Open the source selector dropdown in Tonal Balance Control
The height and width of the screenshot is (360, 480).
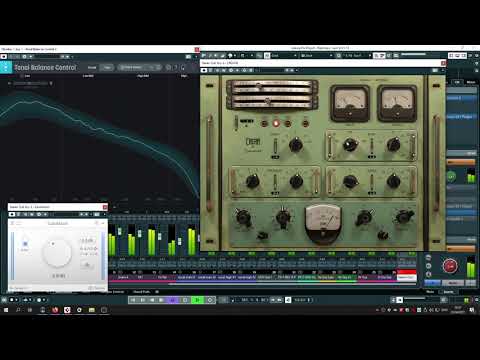pyautogui.click(x=31, y=83)
